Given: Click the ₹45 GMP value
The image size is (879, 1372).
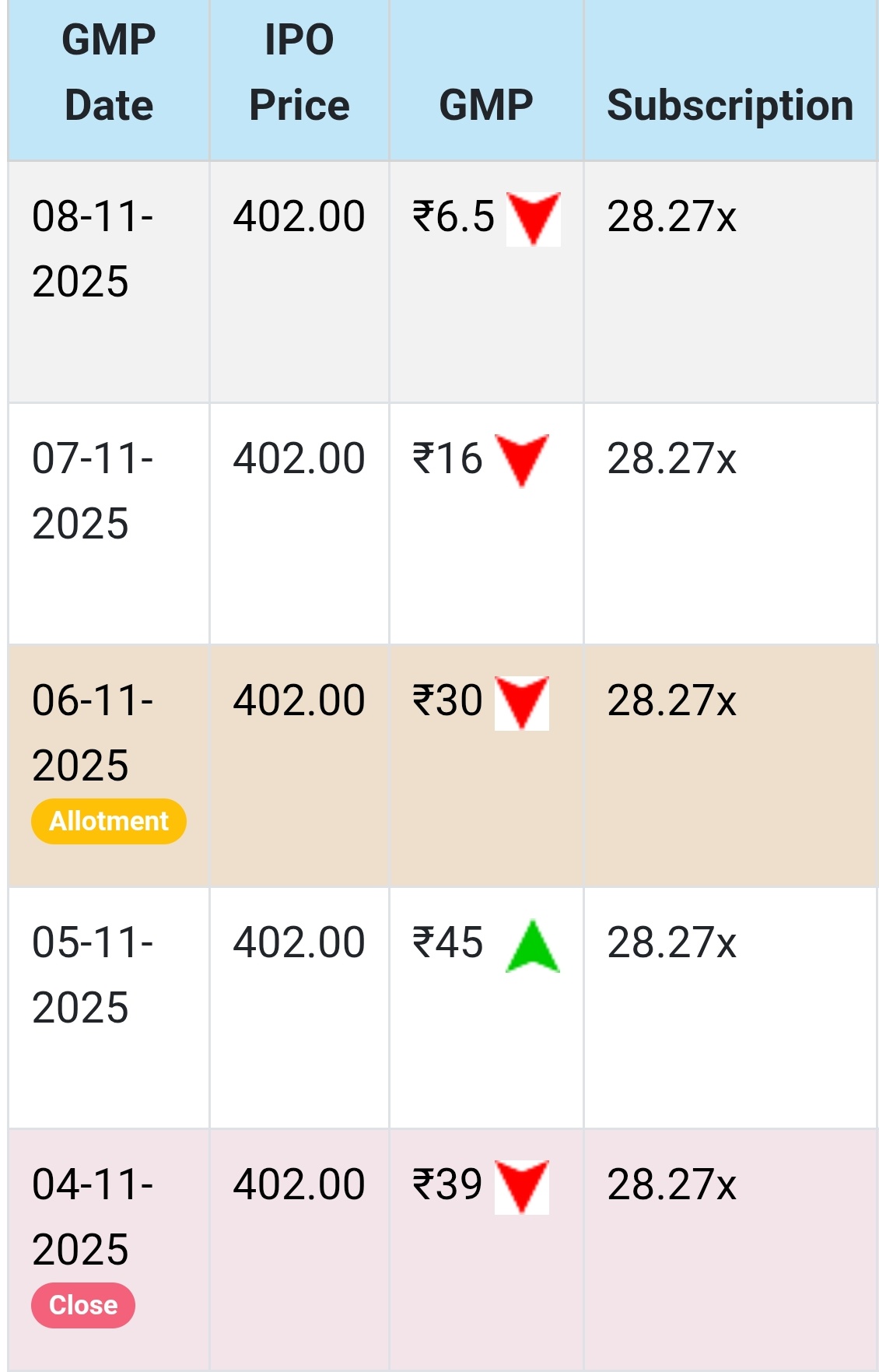Looking at the screenshot, I should (x=448, y=942).
